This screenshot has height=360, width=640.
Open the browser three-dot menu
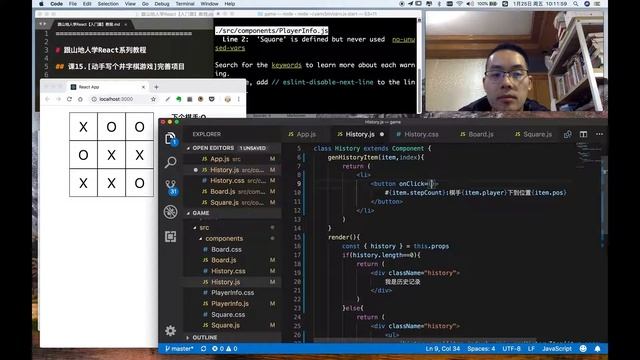point(239,99)
